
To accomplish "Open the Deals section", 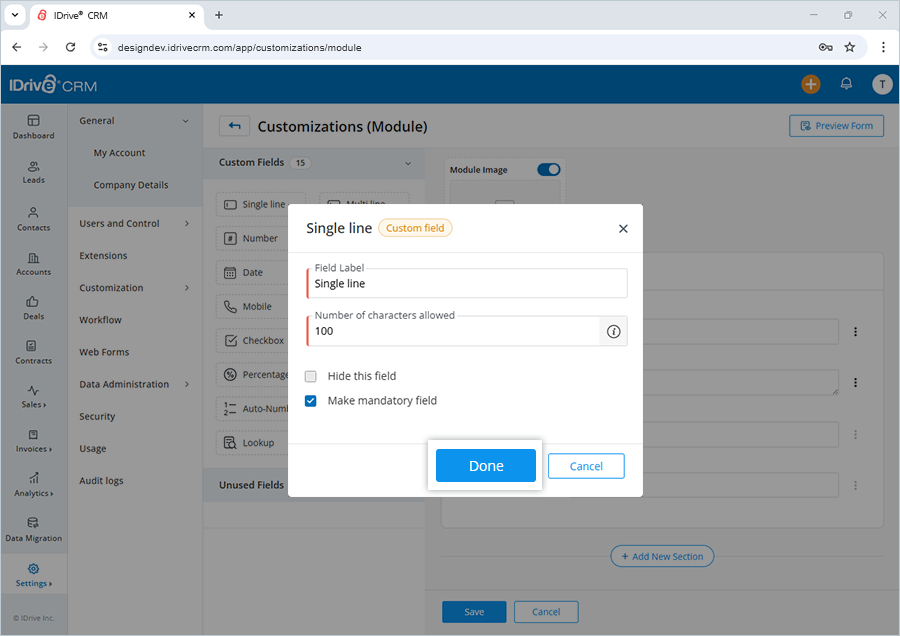I will coord(33,308).
